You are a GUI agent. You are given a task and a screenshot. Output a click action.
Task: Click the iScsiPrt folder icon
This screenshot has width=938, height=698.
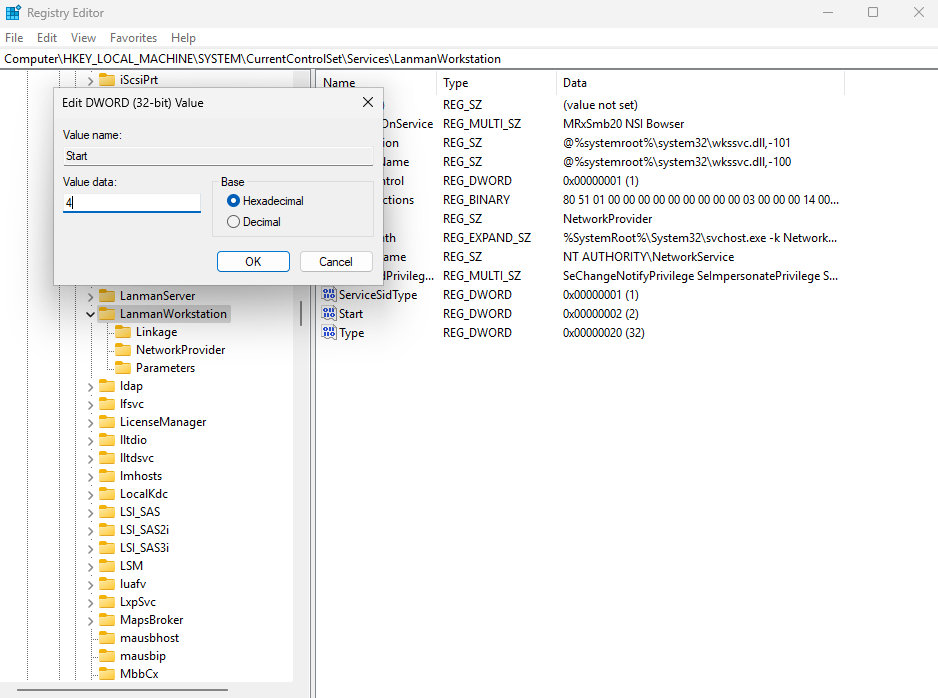pos(107,80)
